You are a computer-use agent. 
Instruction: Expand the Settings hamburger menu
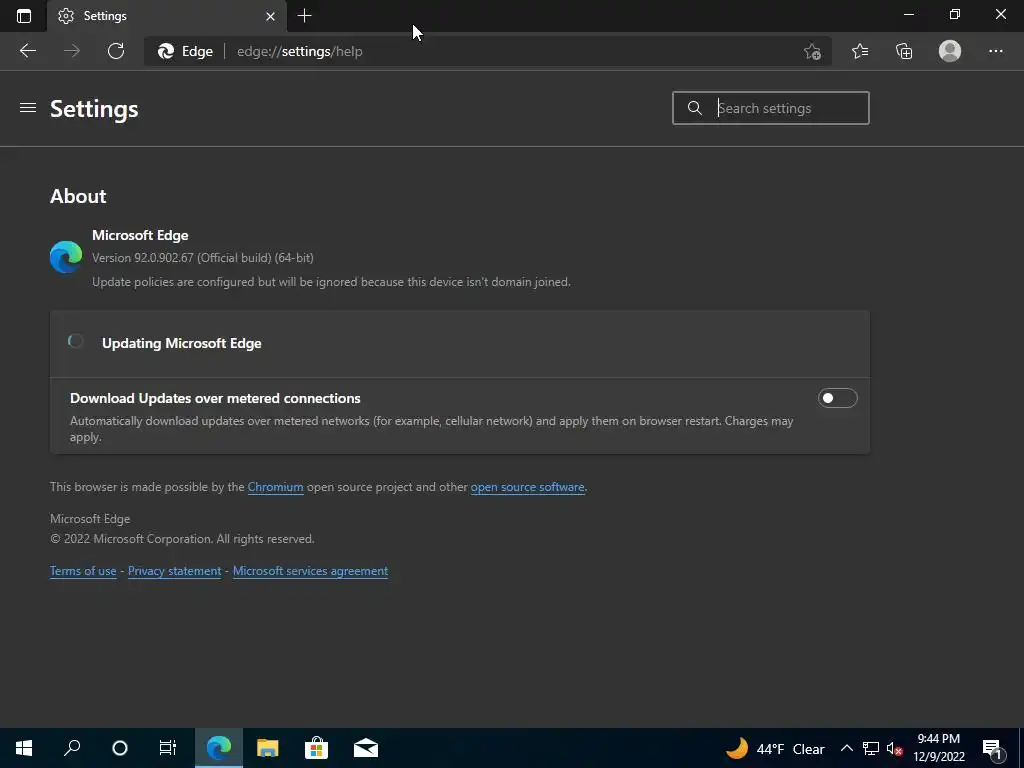[27, 108]
